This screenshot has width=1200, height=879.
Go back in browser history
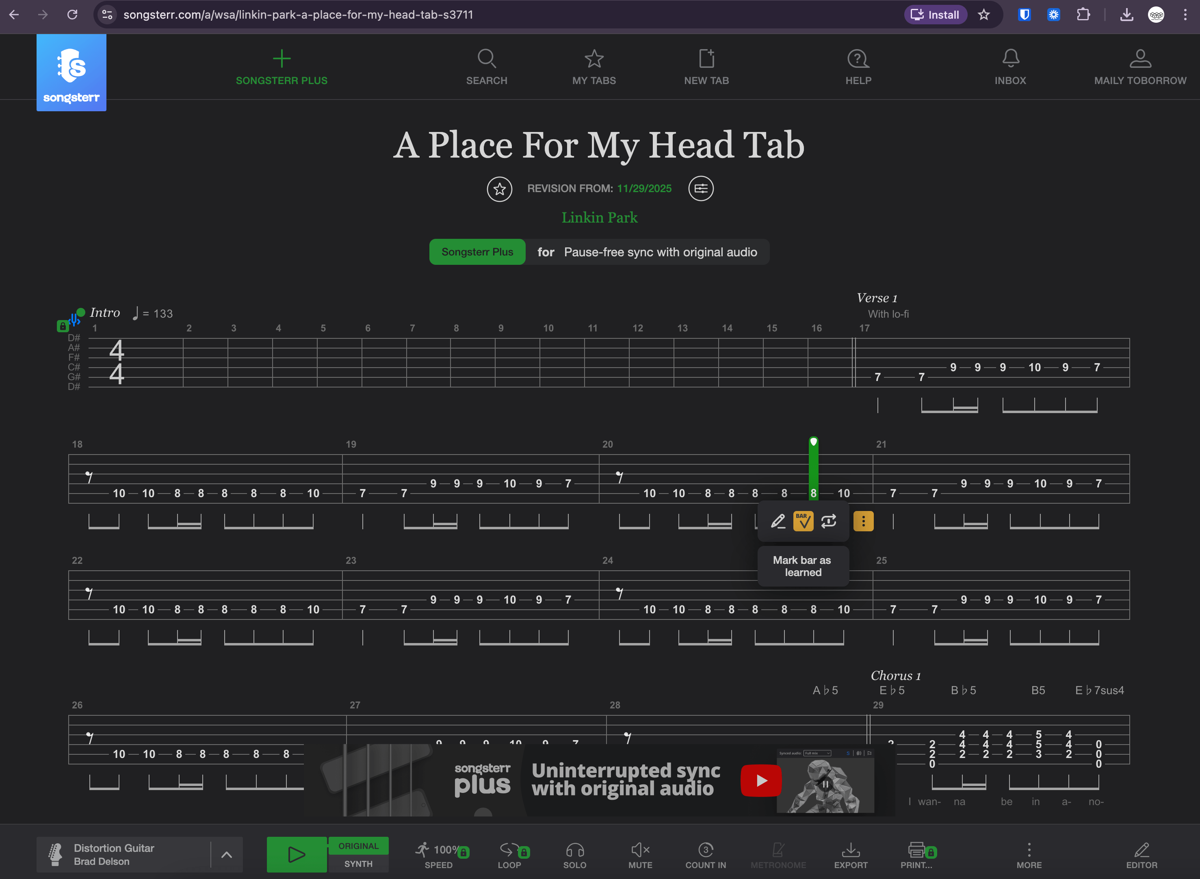pyautogui.click(x=14, y=15)
